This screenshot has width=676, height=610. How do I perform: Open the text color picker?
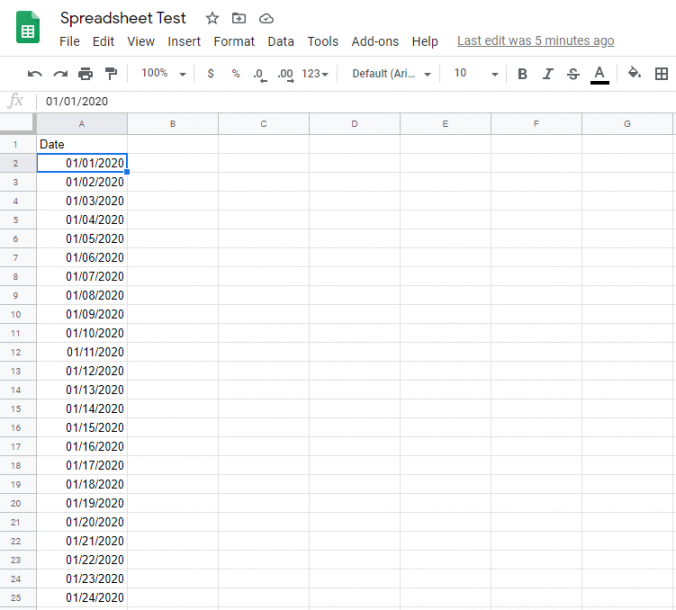click(600, 75)
